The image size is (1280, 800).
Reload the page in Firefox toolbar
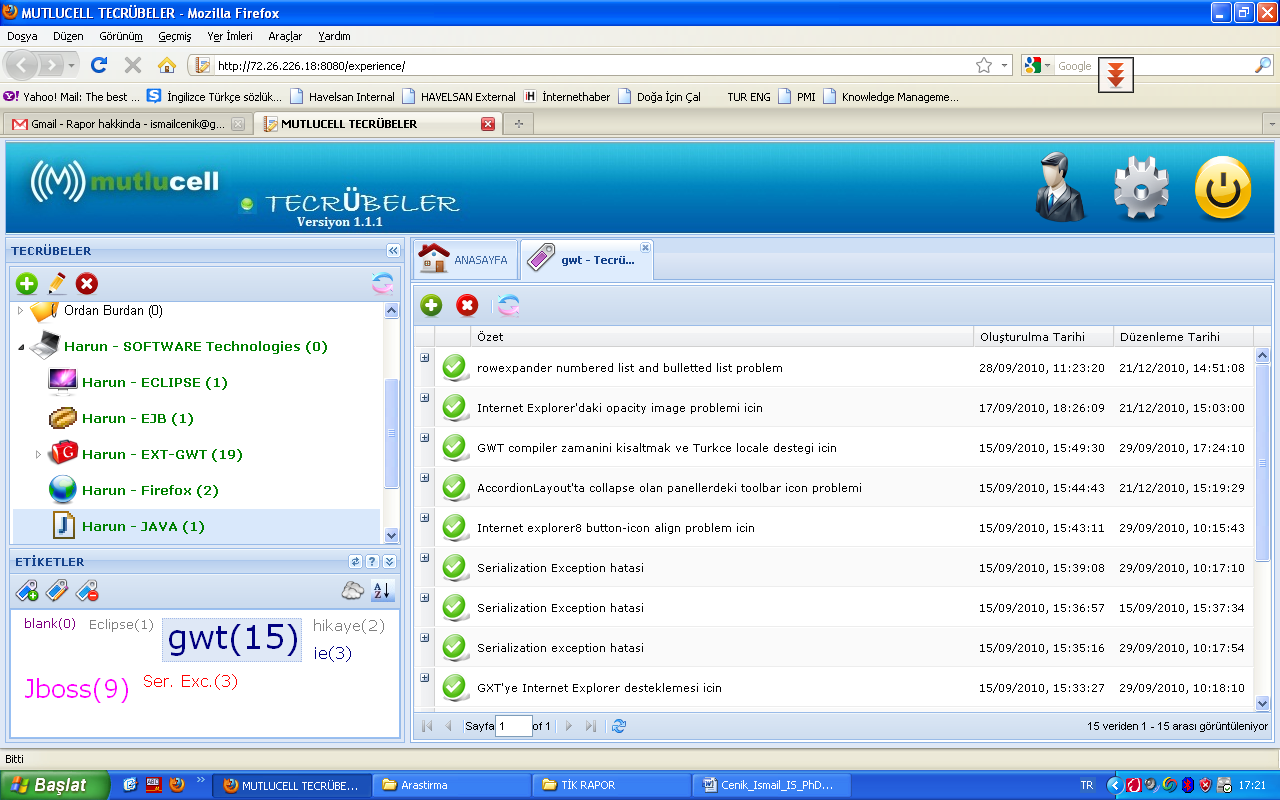[x=98, y=65]
